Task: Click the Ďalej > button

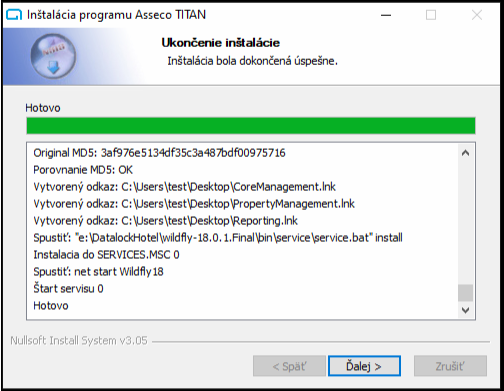Action: (x=364, y=366)
